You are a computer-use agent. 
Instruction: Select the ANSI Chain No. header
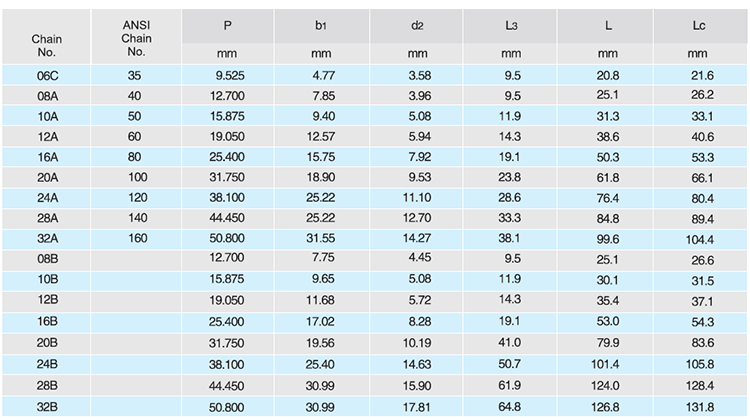pyautogui.click(x=136, y=38)
